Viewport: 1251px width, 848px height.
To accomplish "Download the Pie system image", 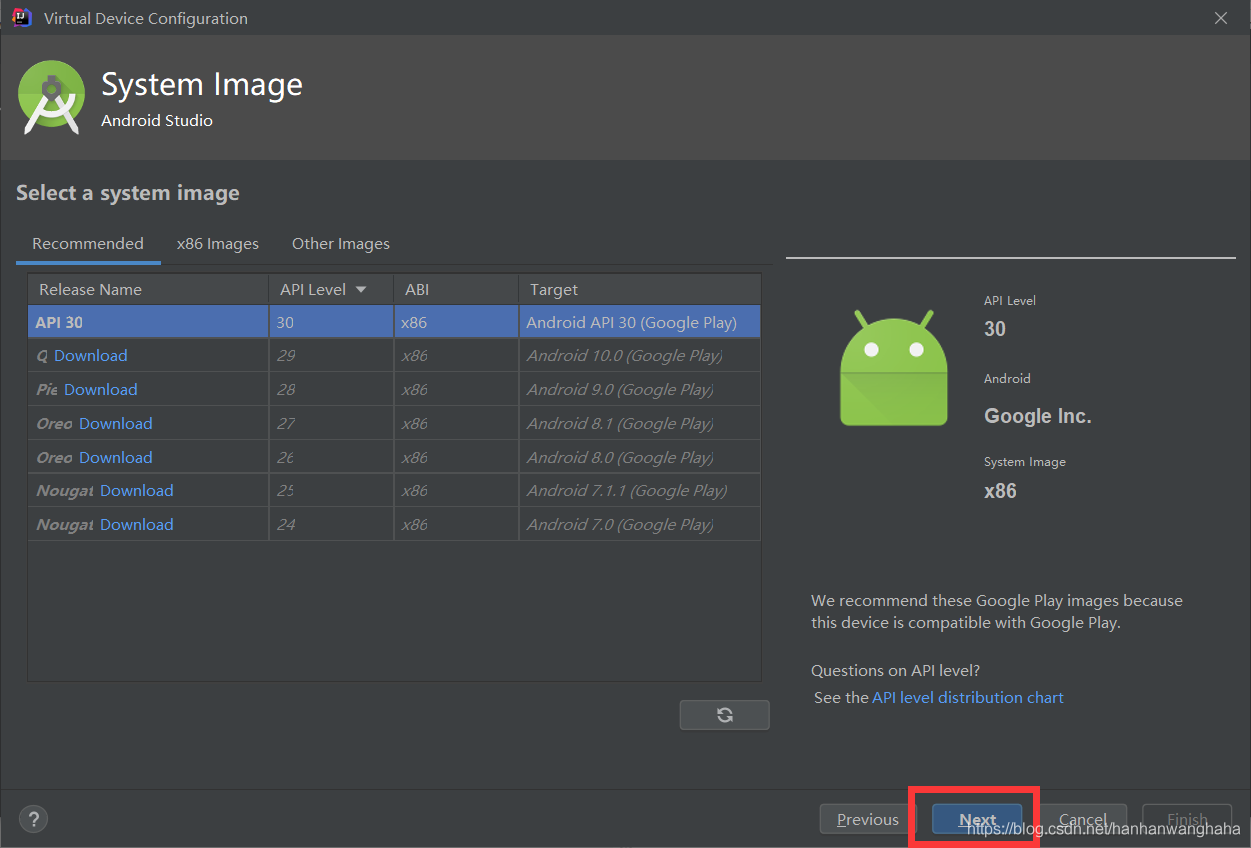I will coord(102,389).
